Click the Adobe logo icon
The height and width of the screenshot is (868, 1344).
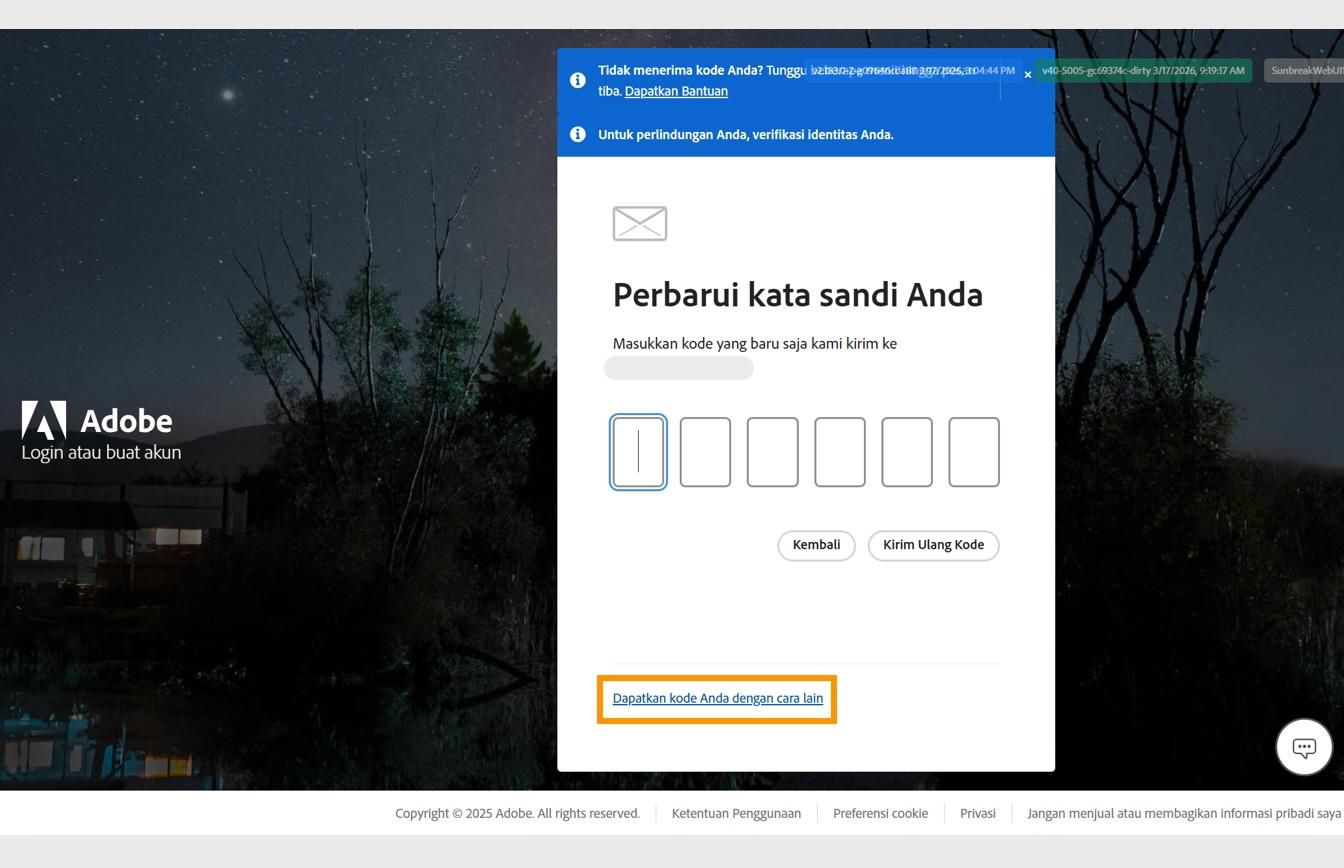coord(44,420)
